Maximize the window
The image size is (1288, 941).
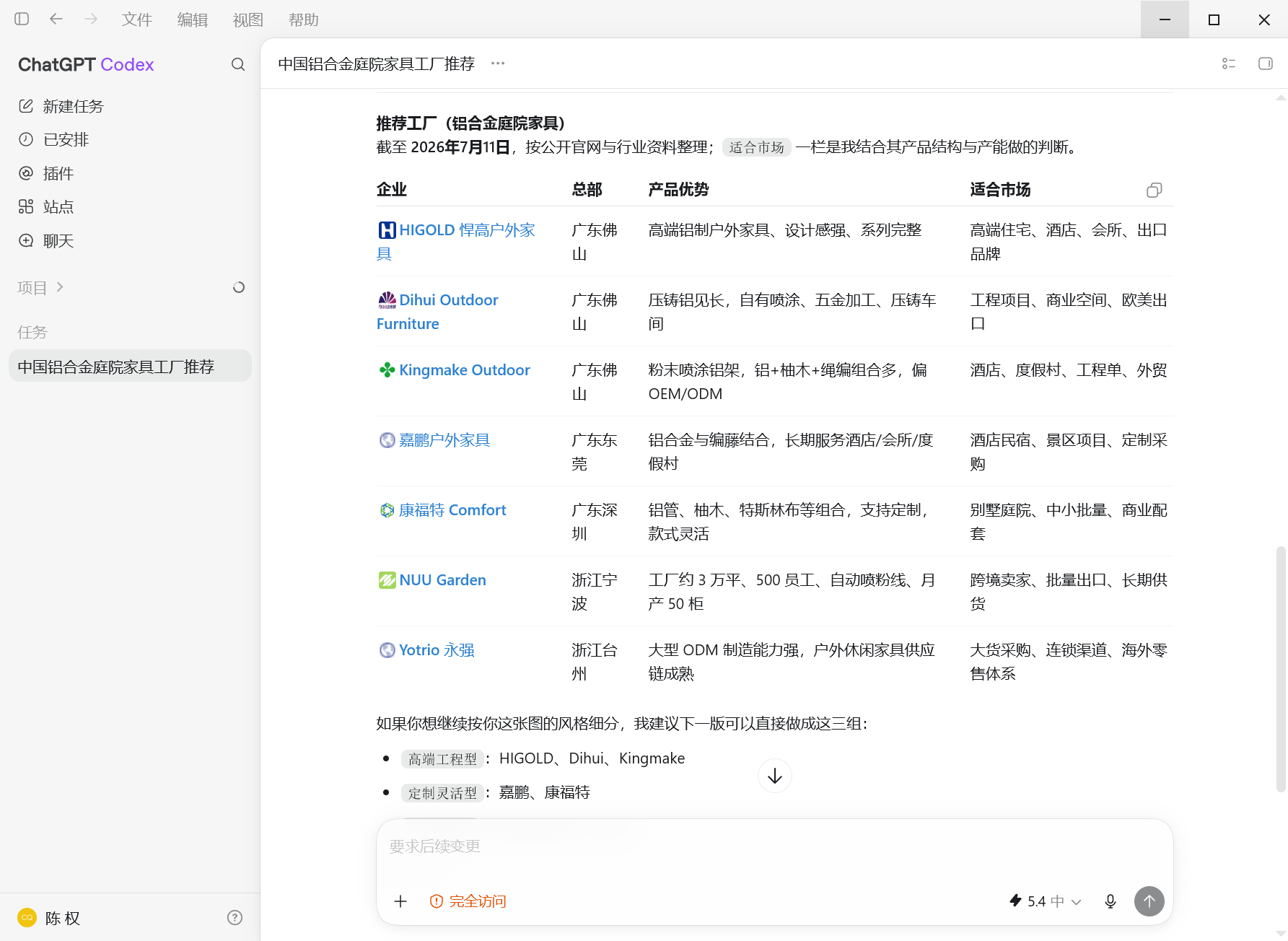[x=1214, y=19]
